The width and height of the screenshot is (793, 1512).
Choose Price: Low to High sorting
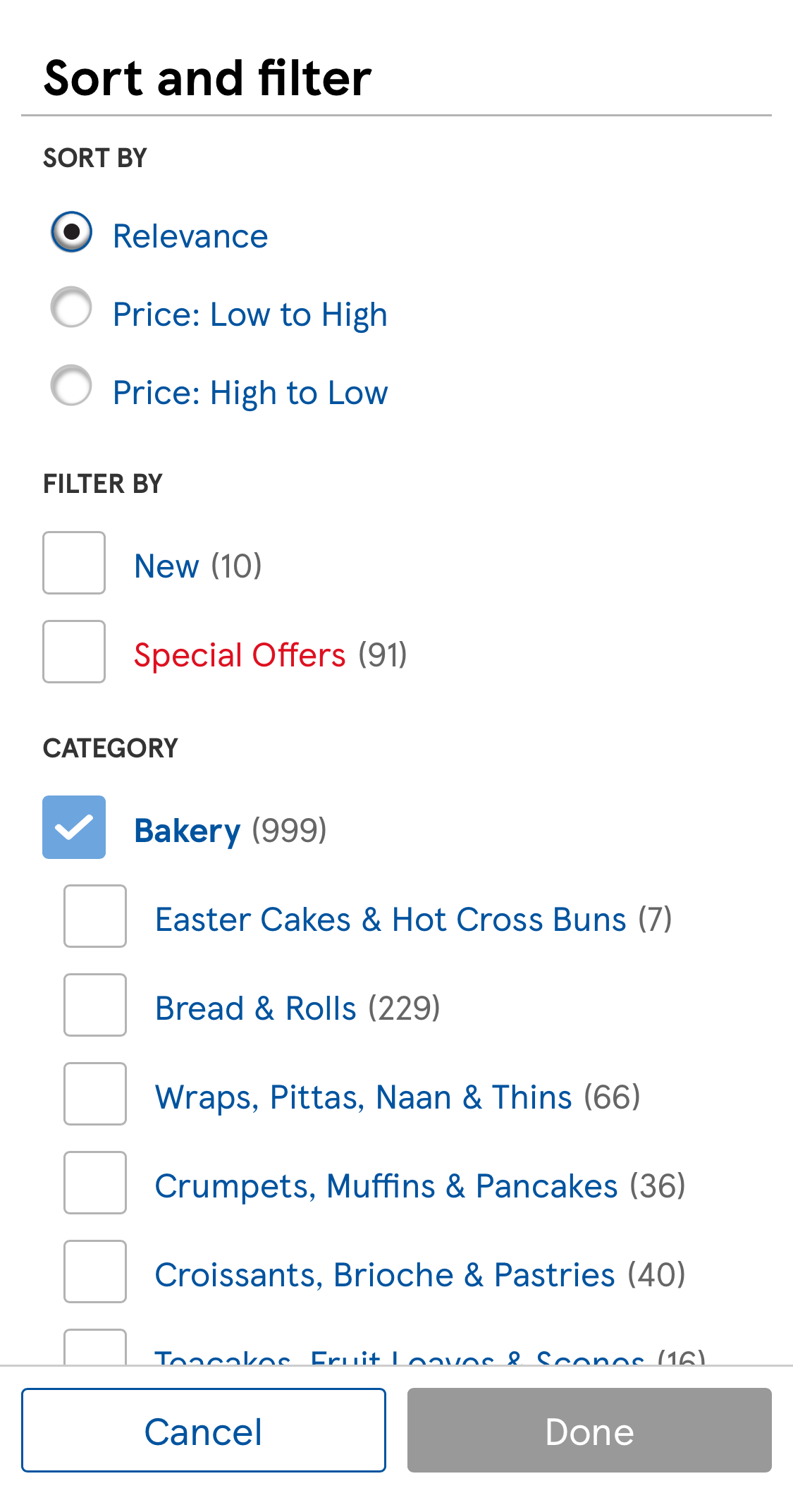[71, 307]
